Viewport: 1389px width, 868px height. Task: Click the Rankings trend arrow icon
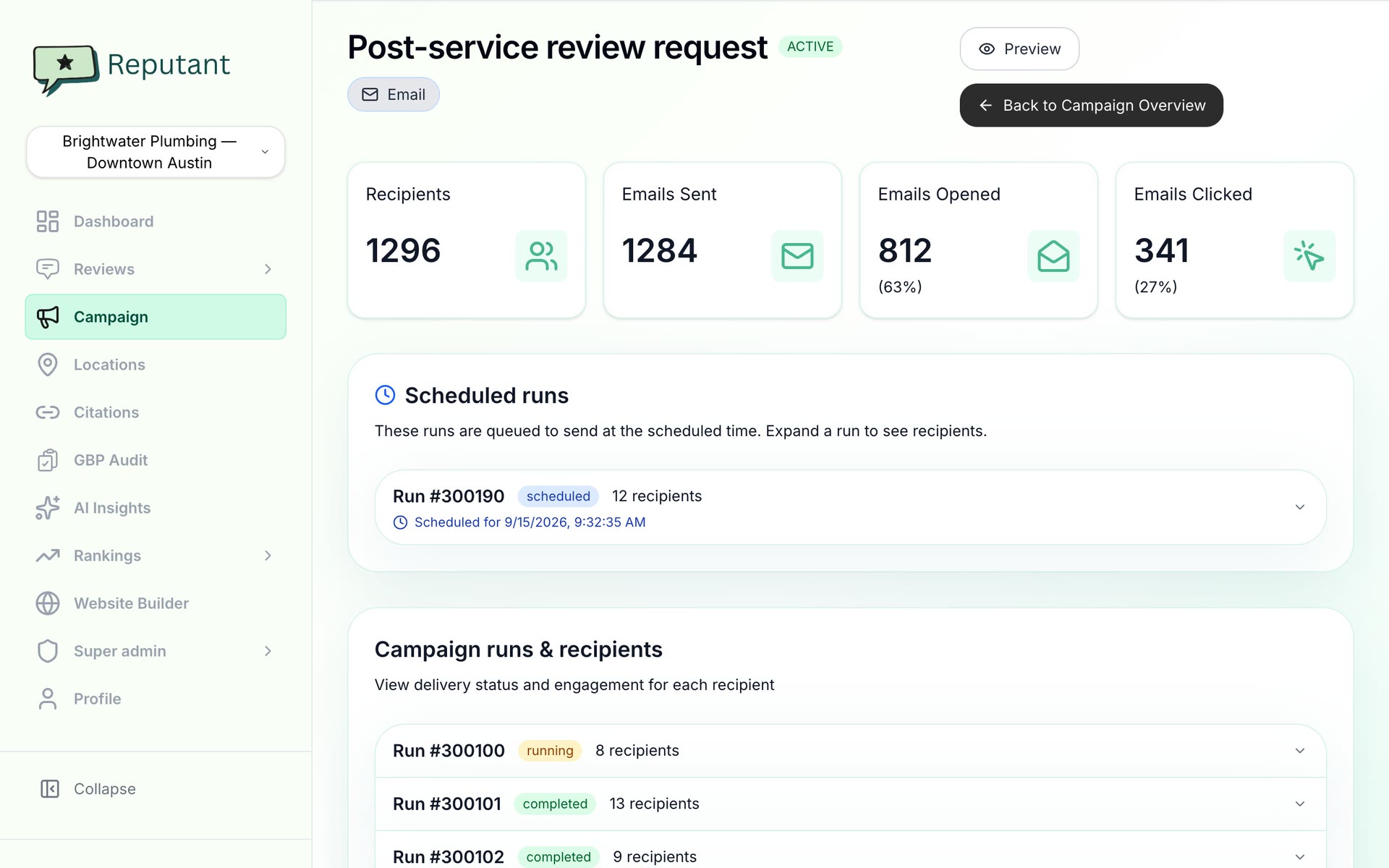(x=48, y=556)
